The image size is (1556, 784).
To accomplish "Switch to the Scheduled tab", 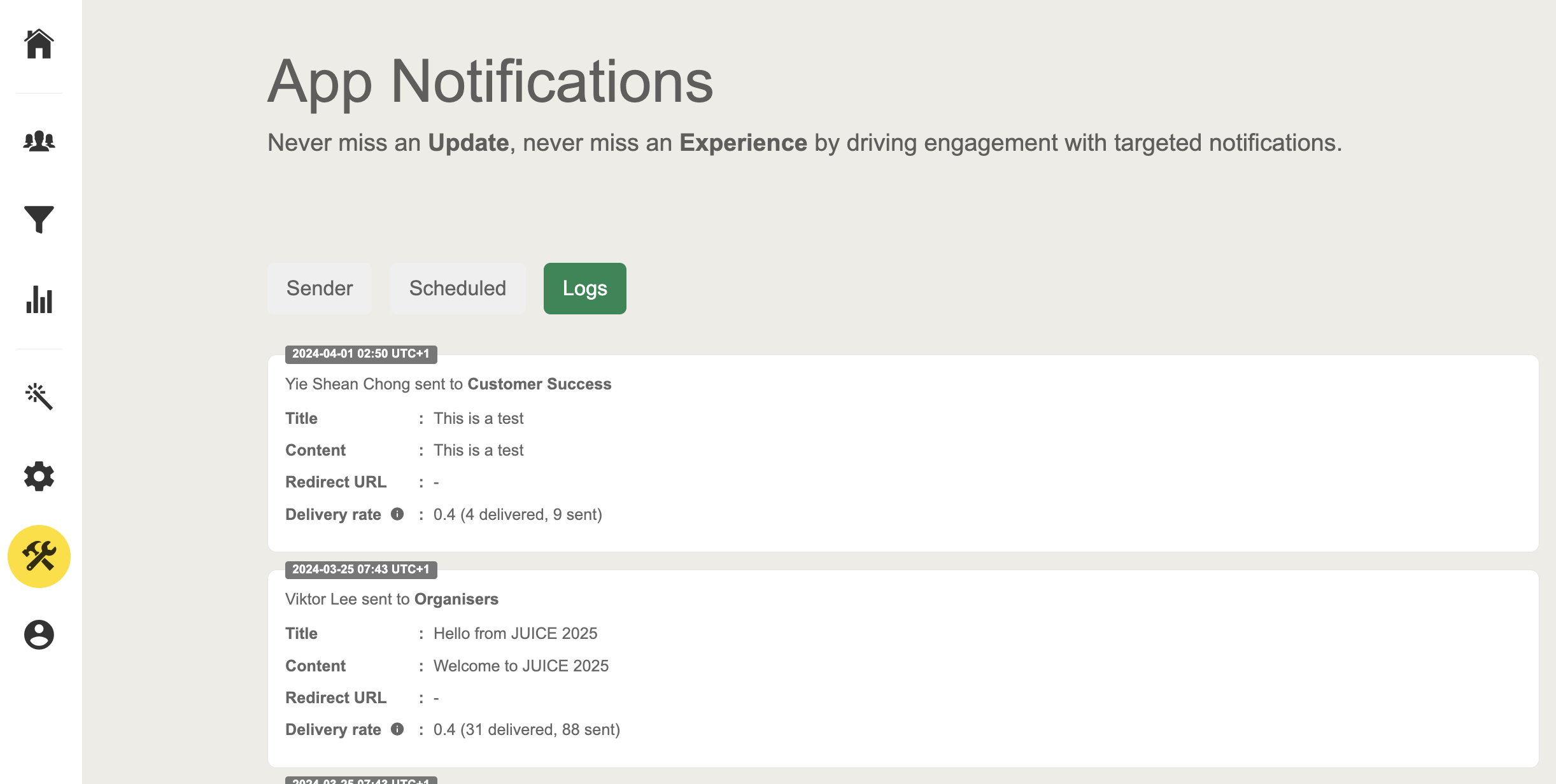I will pyautogui.click(x=458, y=288).
